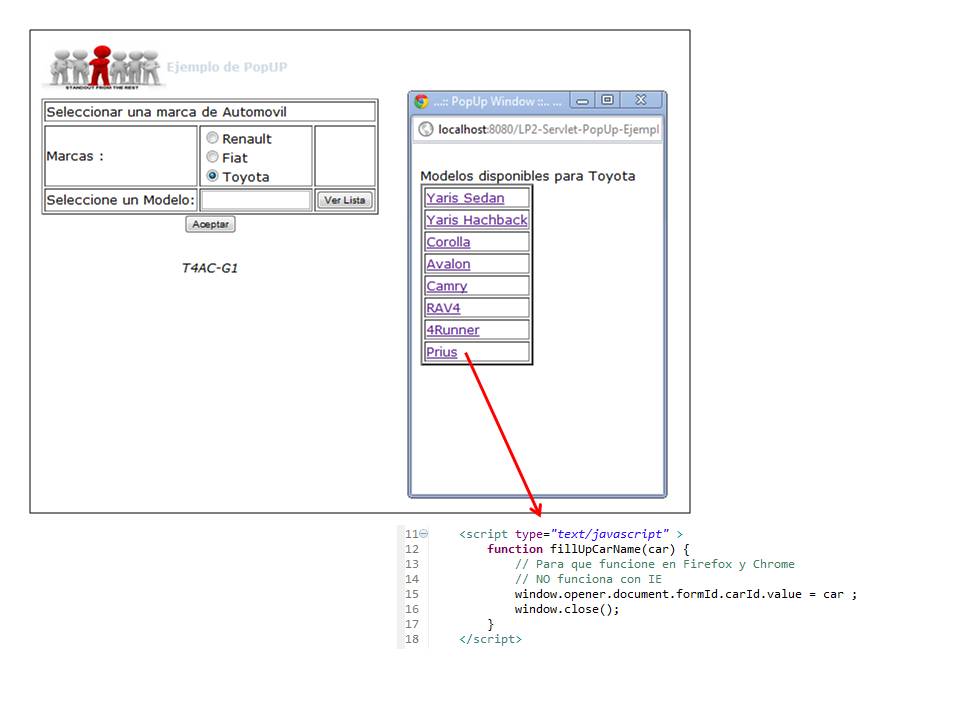Click the NO funciona con IE comment

pos(588,579)
